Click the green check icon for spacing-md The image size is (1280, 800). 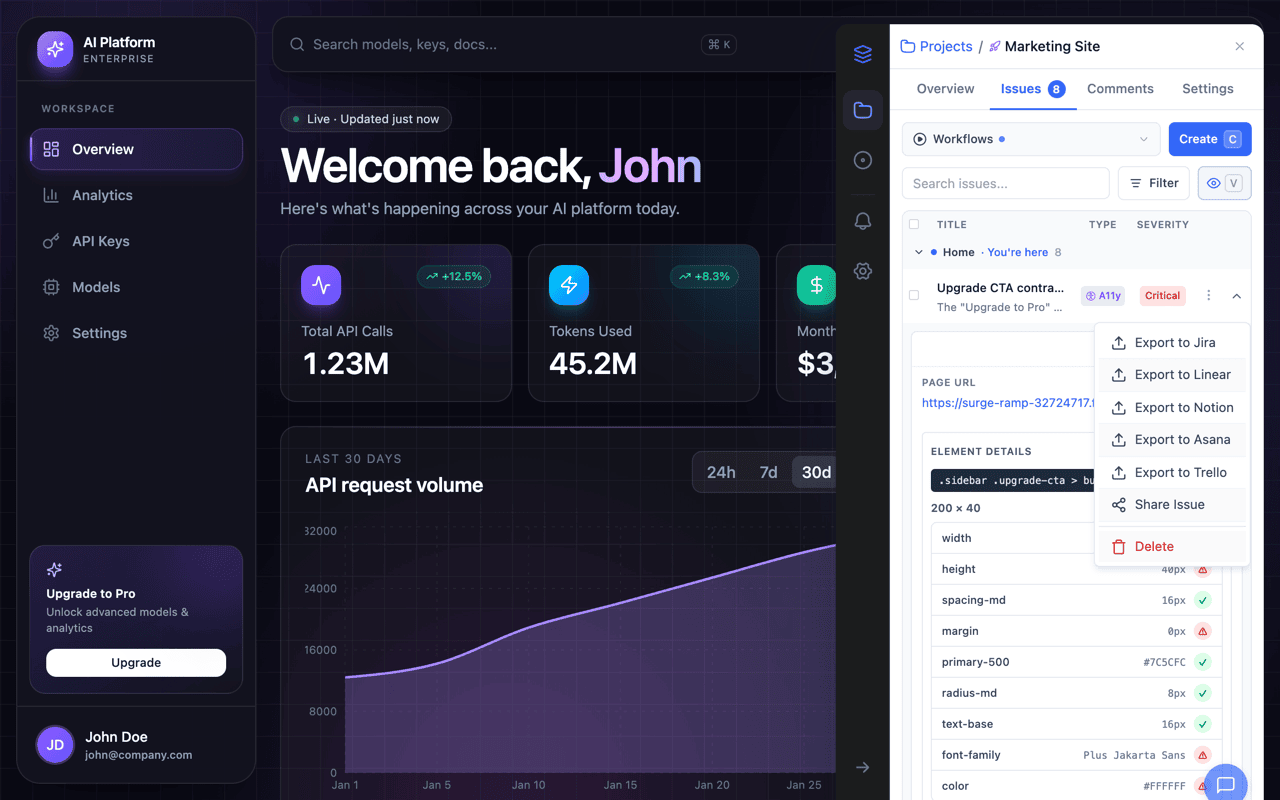(1203, 600)
